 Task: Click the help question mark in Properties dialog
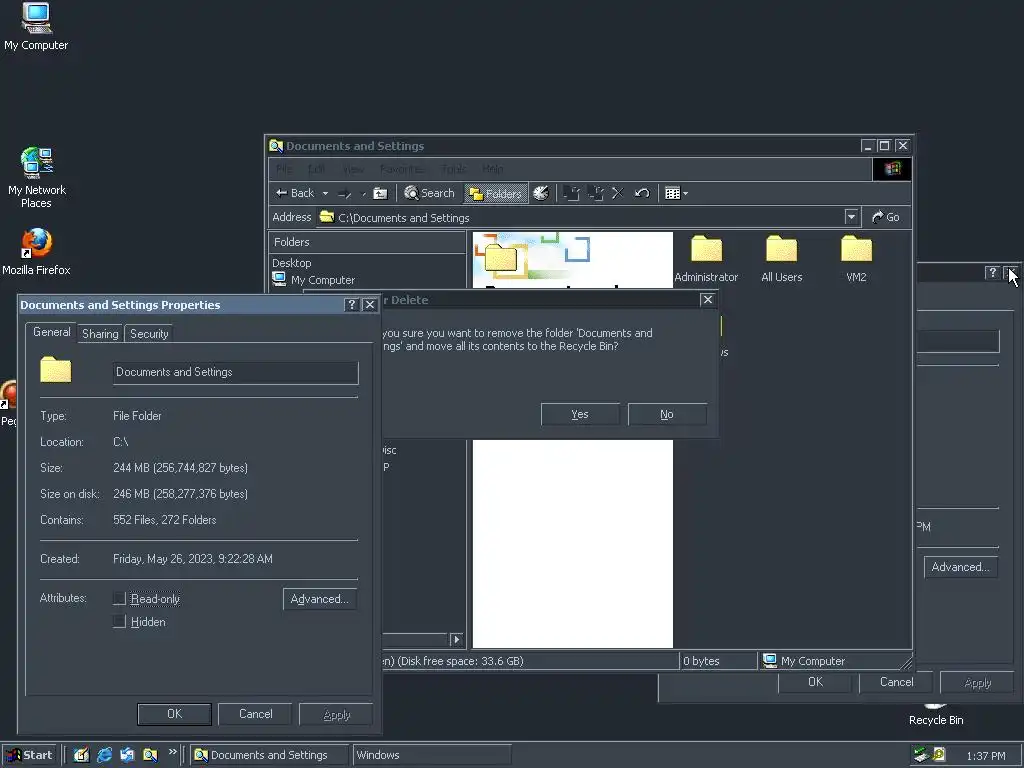click(x=351, y=305)
